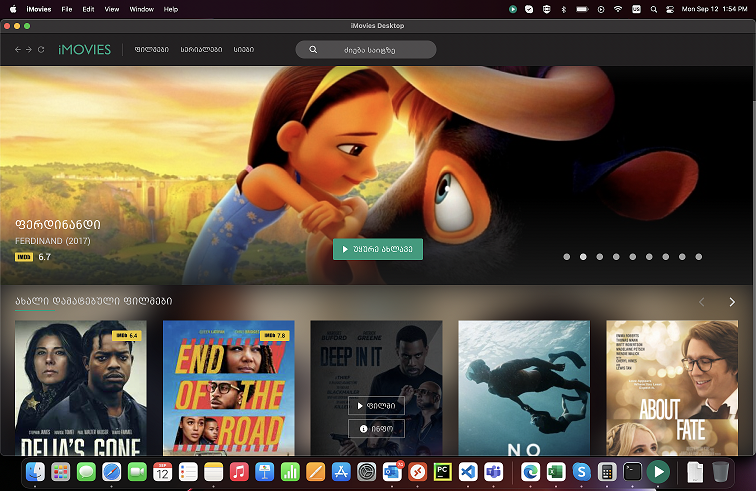Open Calculator from the dock
The image size is (756, 491).
607,472
